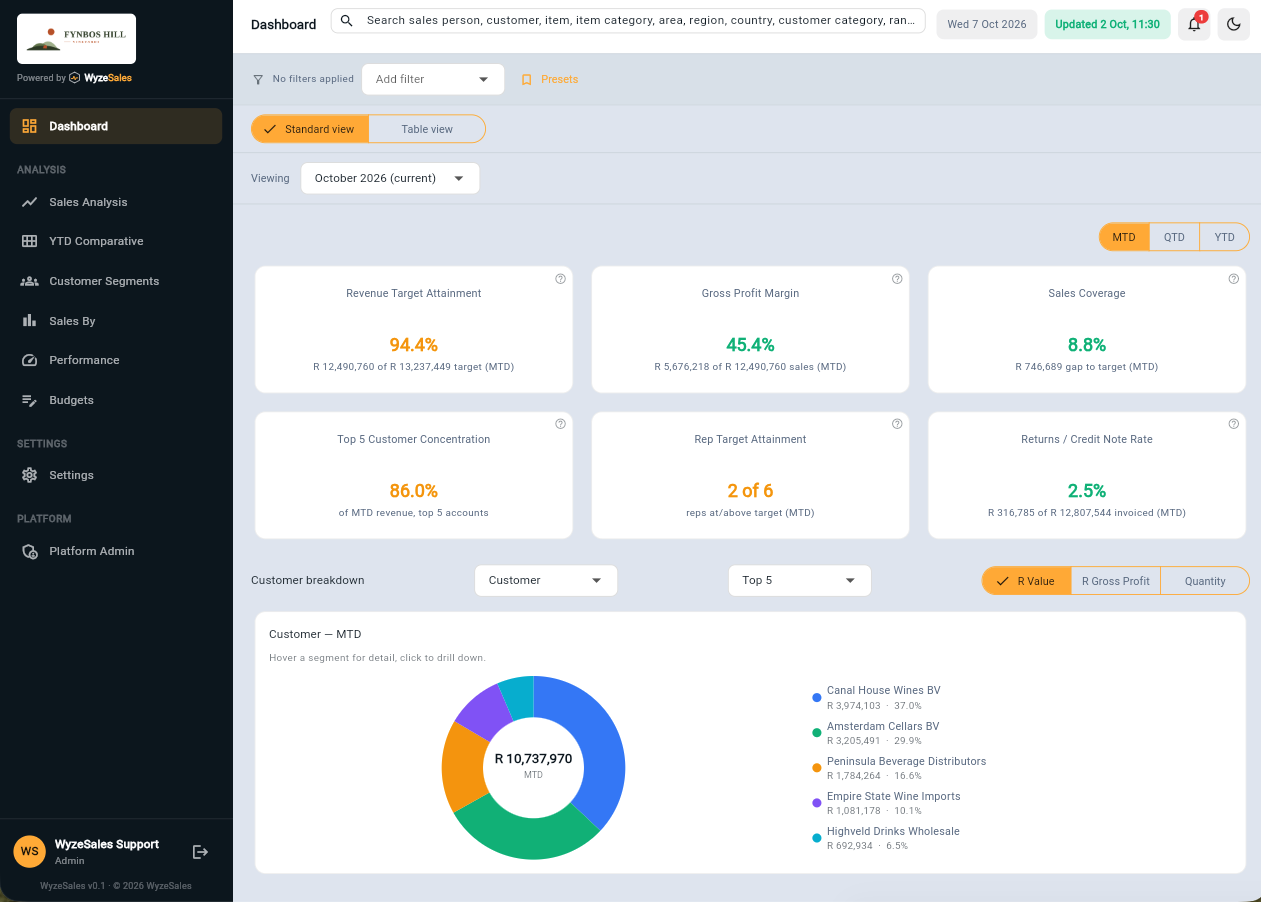
Task: Click the Presets bookmark icon
Action: 527,80
